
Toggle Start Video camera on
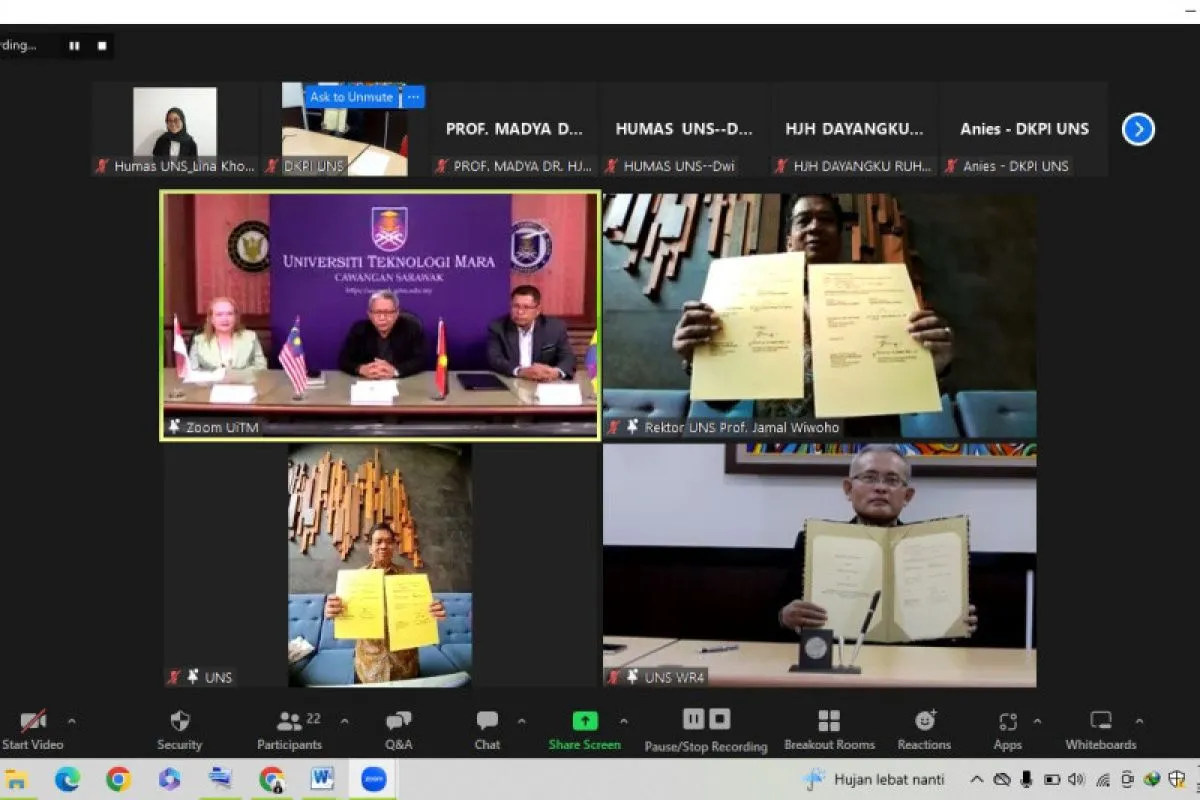coord(33,721)
